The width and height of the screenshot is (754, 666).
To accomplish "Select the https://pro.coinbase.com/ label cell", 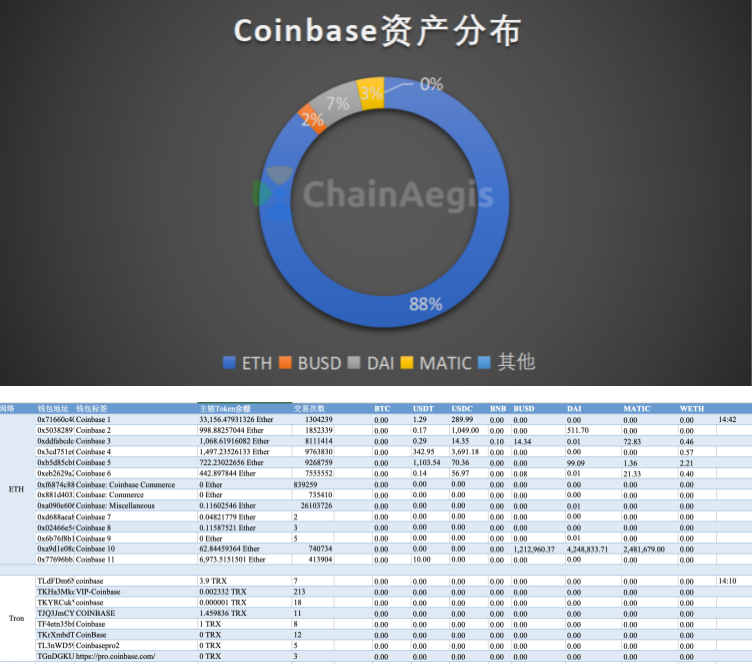I will pos(136,656).
